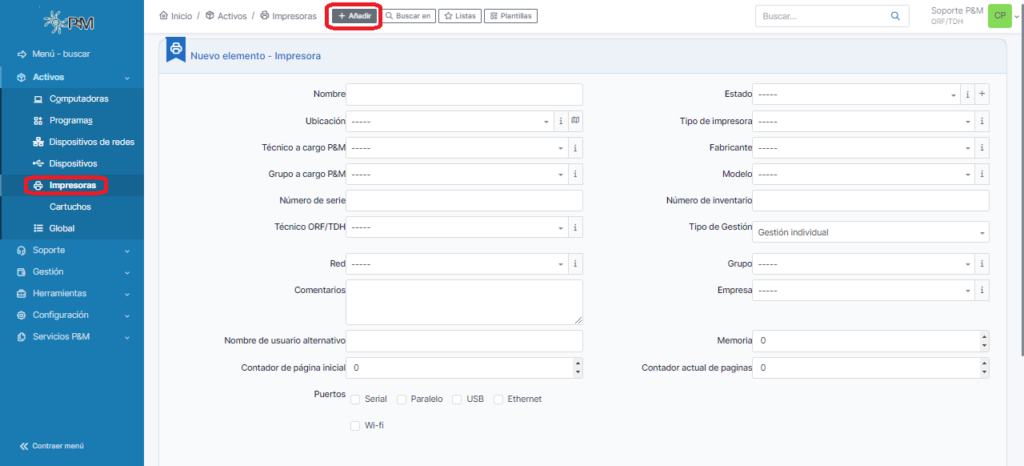Click the plus icon next to Estado
Image resolution: width=1024 pixels, height=466 pixels.
(982, 94)
